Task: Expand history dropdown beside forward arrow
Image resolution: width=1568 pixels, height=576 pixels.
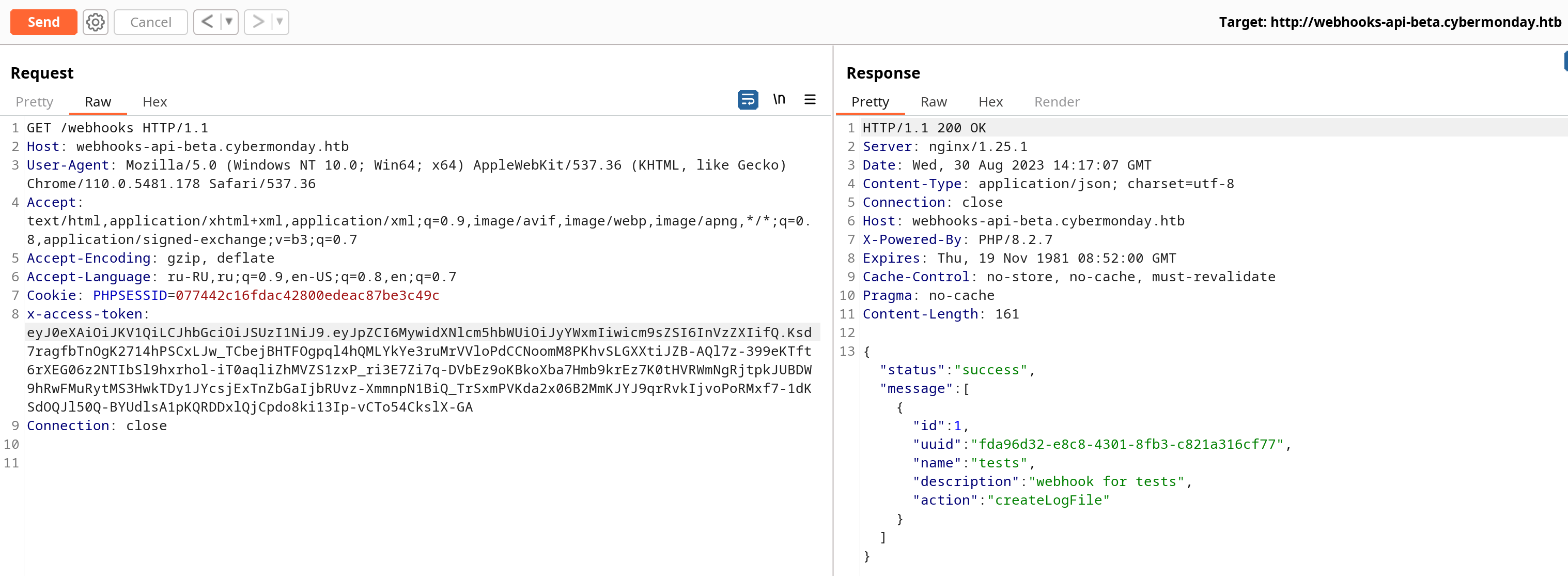Action: coord(280,23)
